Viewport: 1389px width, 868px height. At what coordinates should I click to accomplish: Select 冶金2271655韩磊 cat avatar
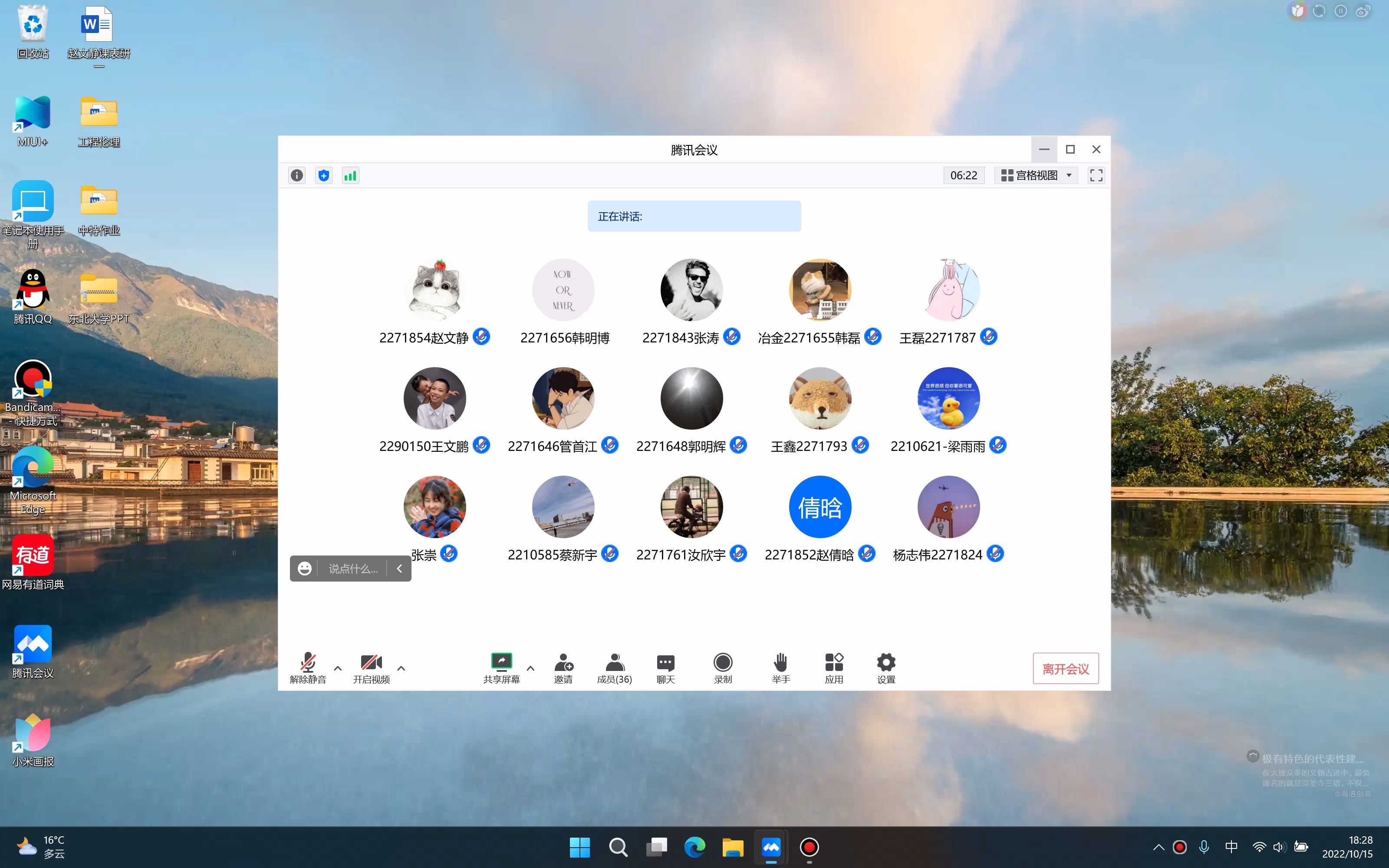tap(820, 290)
